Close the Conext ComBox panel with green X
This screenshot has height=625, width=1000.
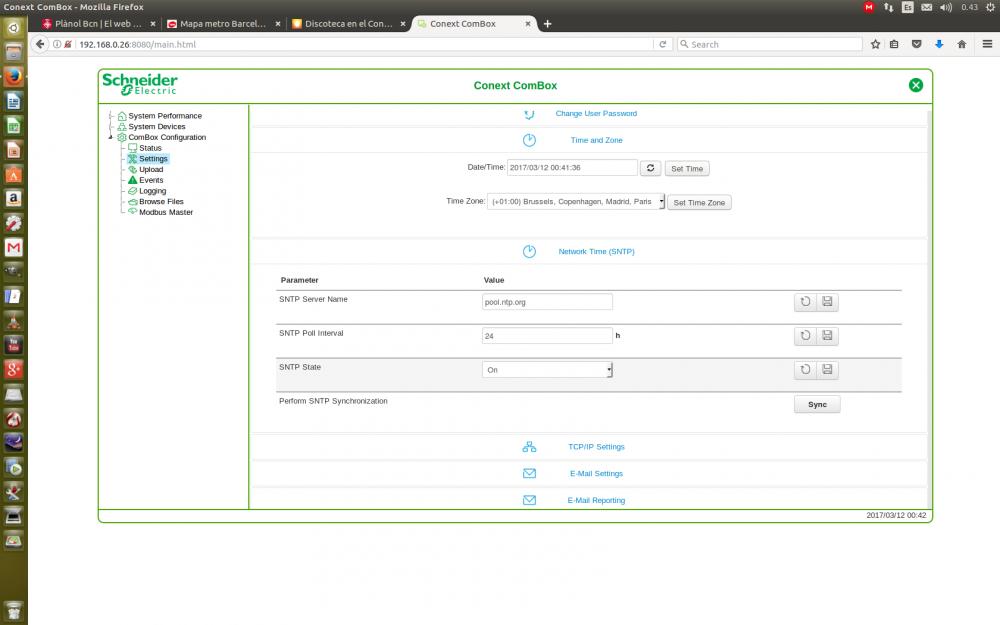pyautogui.click(x=916, y=85)
